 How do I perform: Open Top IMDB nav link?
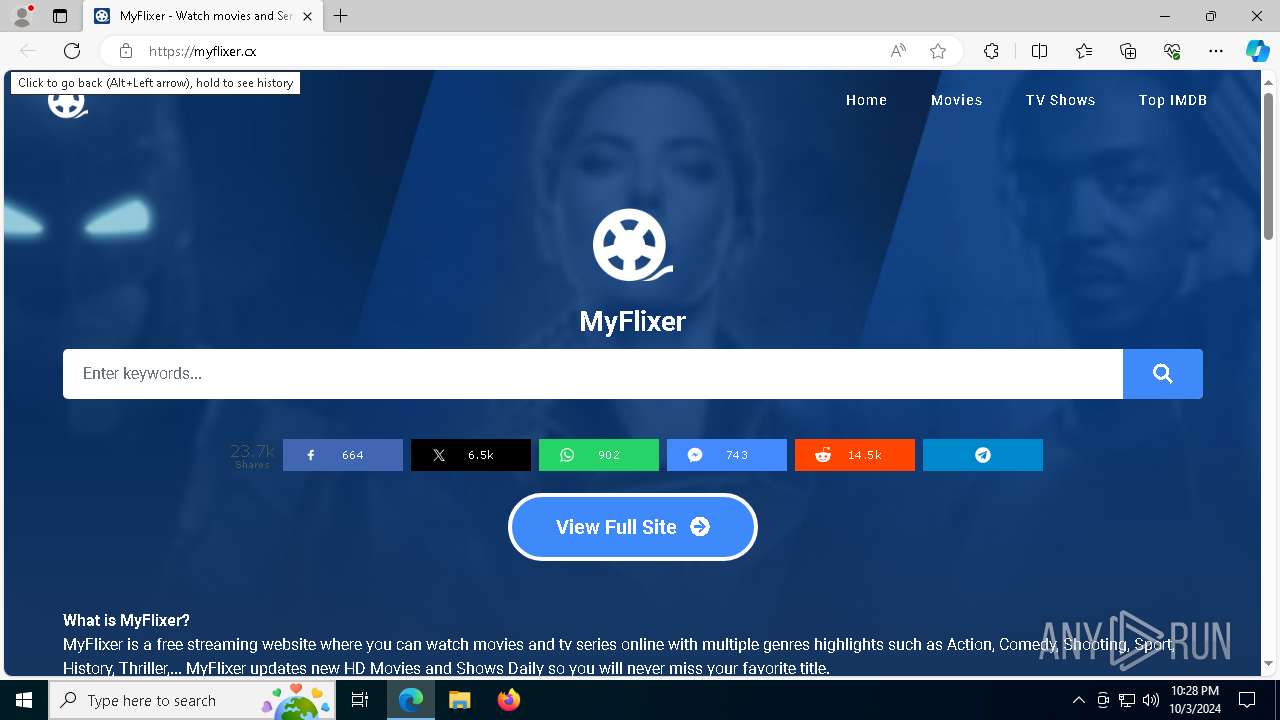click(1173, 100)
